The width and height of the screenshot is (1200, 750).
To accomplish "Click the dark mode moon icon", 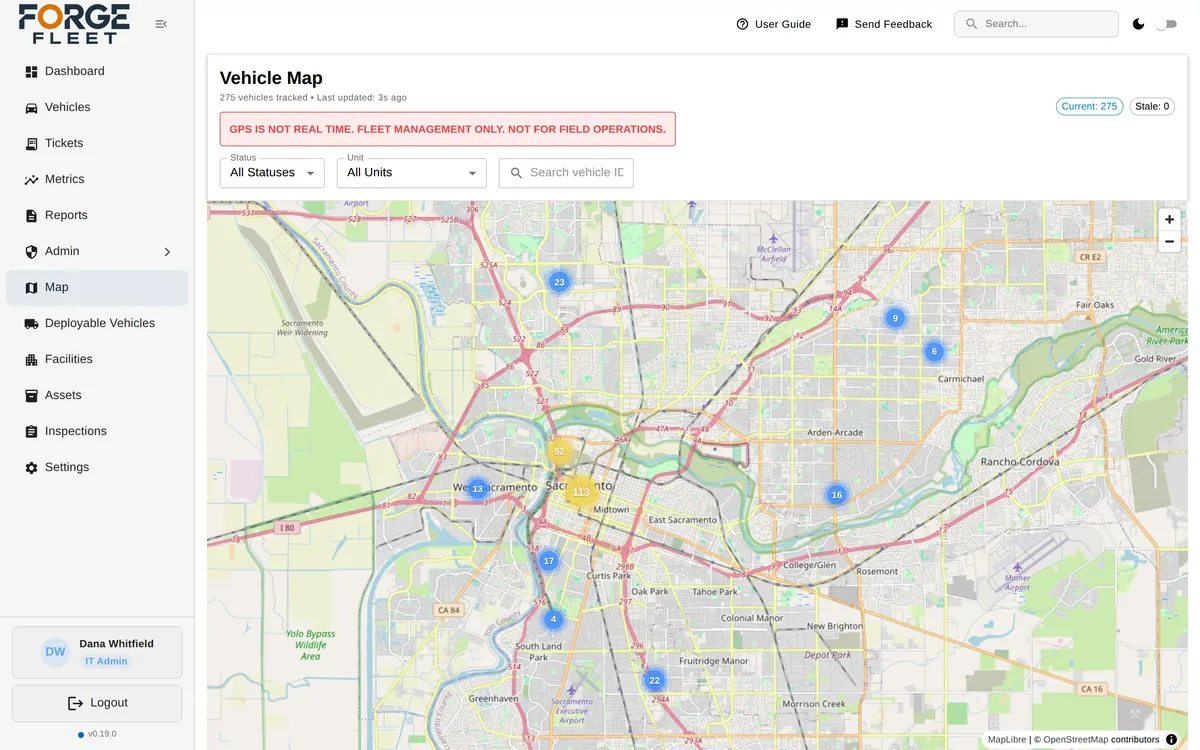I will [1138, 24].
